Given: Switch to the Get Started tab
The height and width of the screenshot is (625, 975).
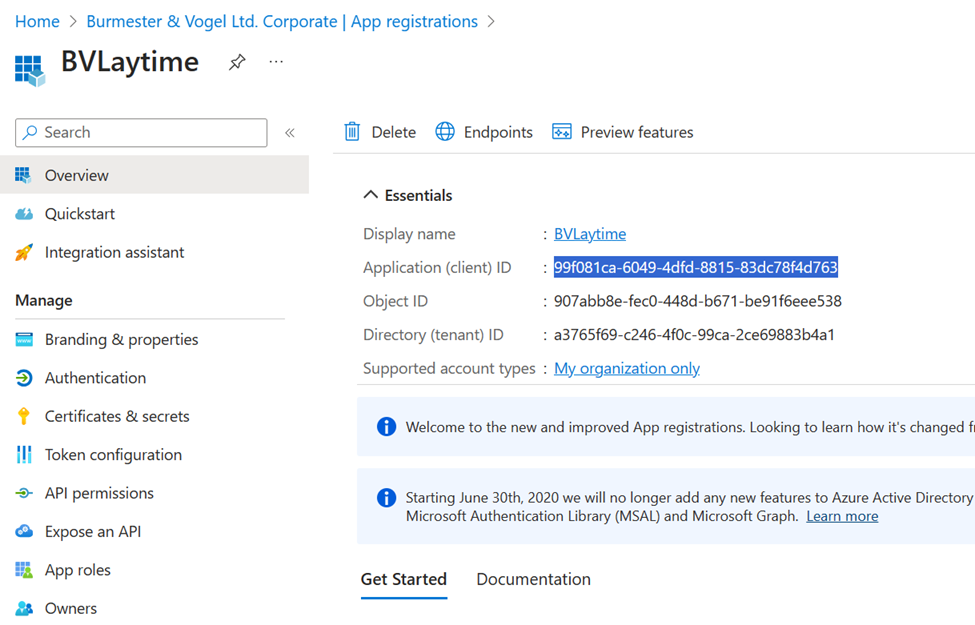Looking at the screenshot, I should tap(404, 579).
